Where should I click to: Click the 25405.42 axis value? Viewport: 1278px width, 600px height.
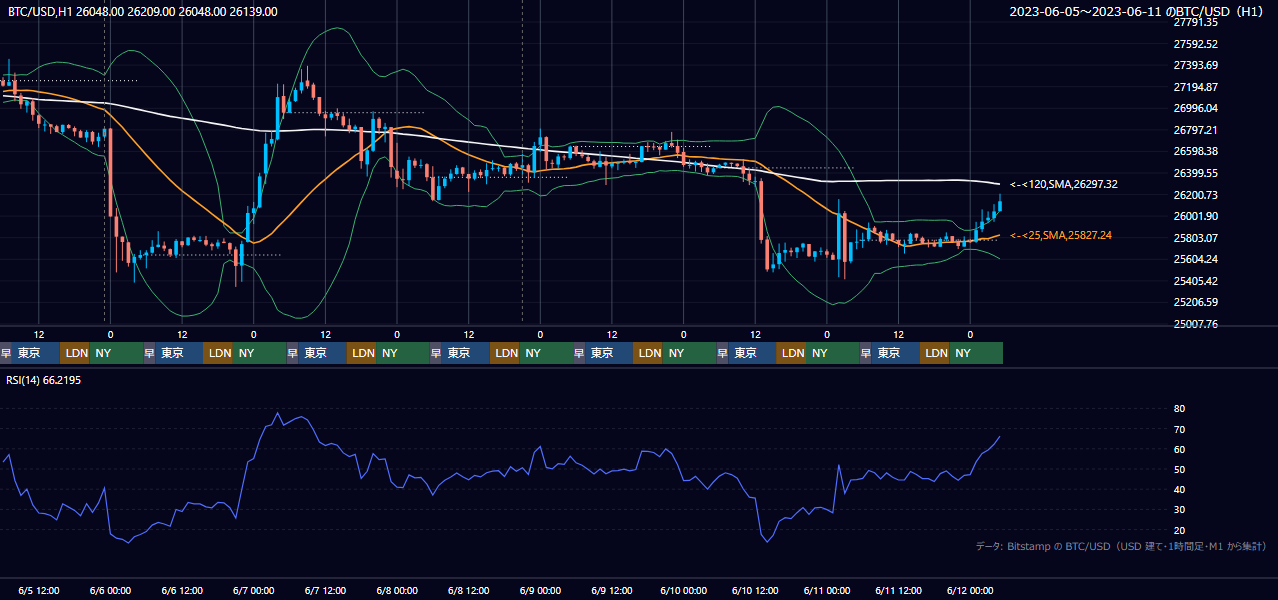pos(1195,281)
